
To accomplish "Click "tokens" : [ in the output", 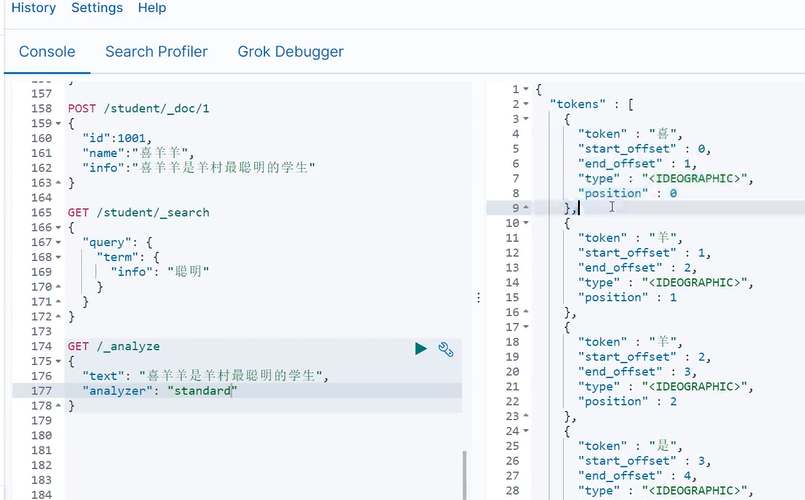I will [591, 104].
